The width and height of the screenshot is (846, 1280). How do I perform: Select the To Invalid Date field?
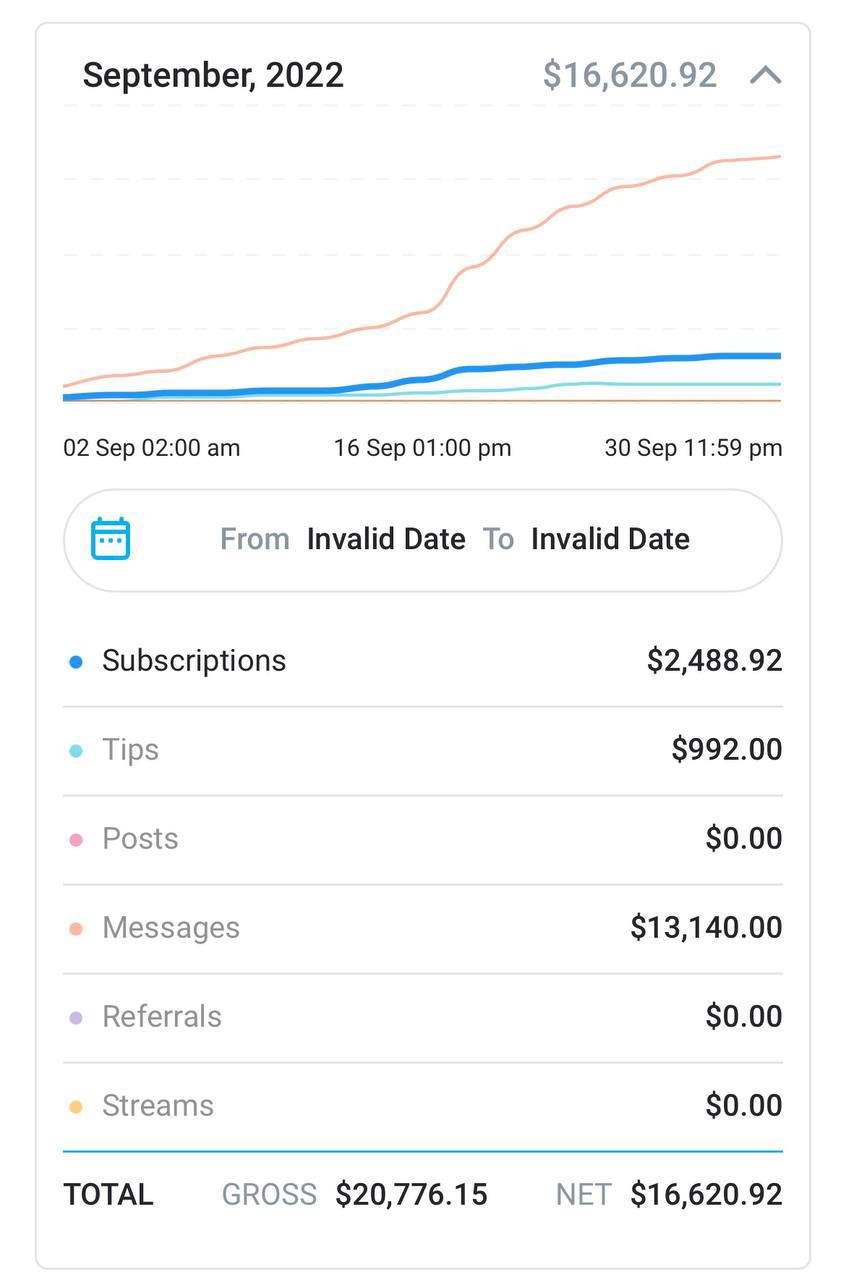tap(610, 539)
